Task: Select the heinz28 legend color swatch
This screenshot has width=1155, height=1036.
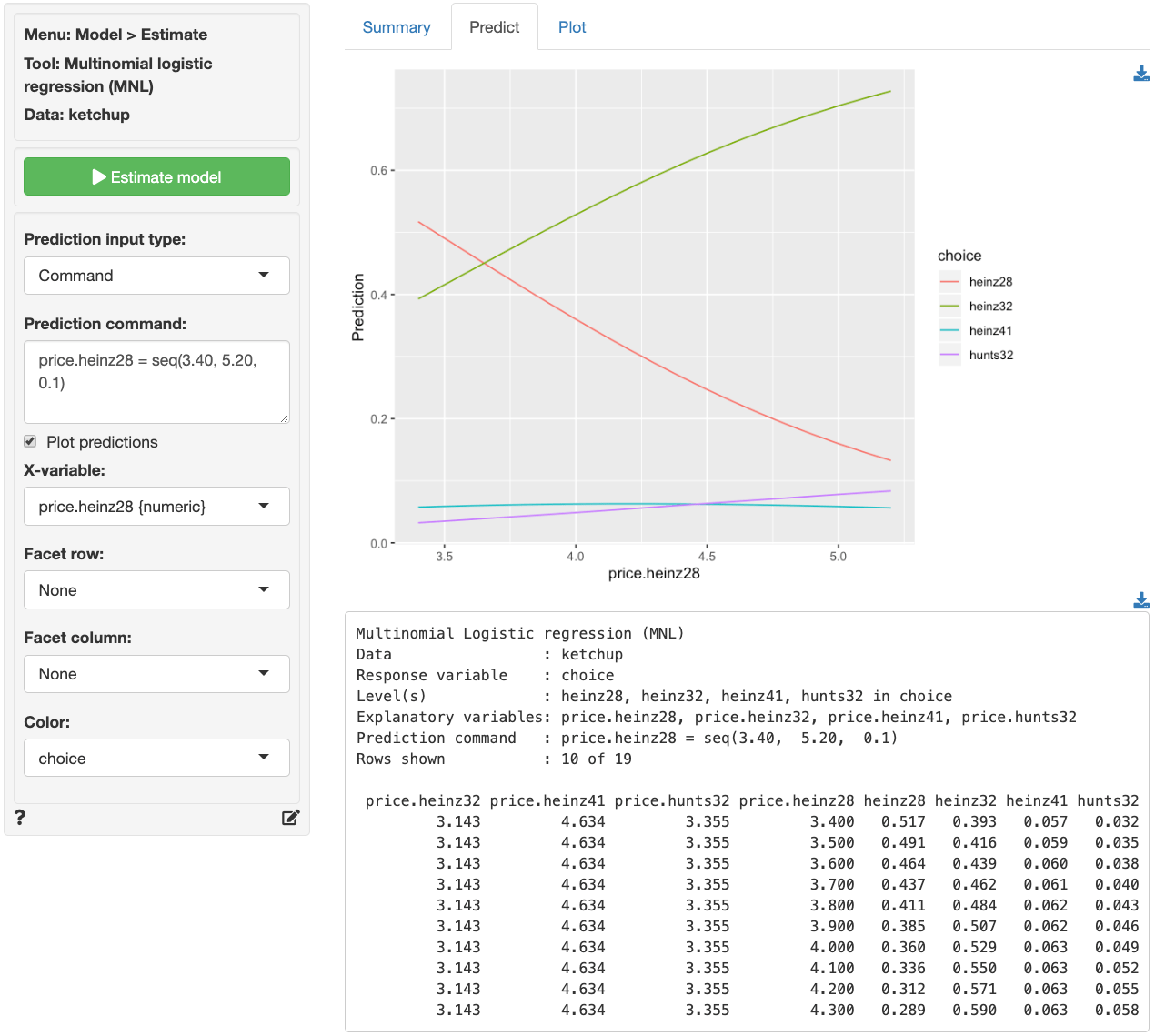Action: [949, 281]
